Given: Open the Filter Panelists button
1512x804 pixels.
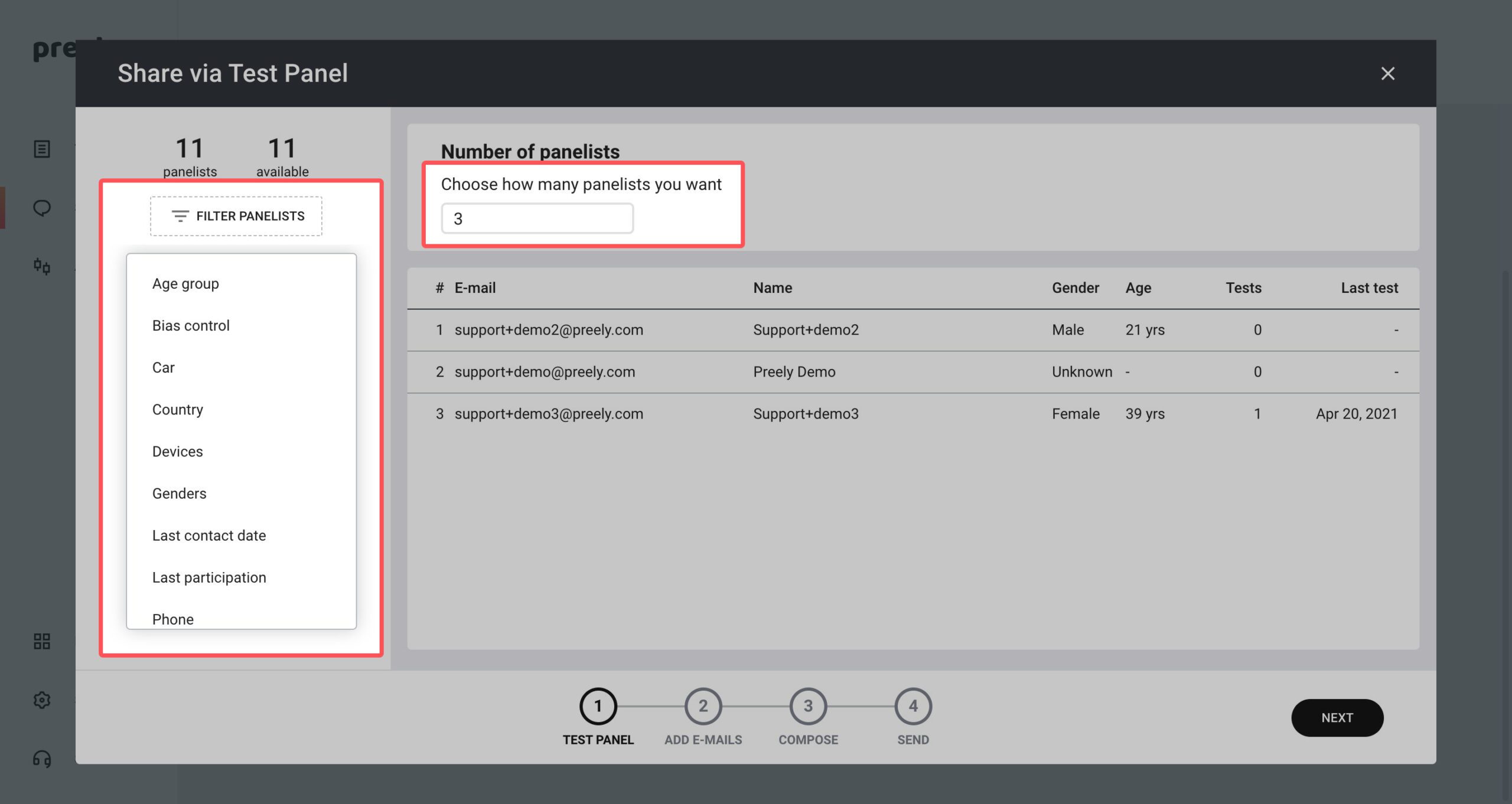Looking at the screenshot, I should tap(236, 216).
